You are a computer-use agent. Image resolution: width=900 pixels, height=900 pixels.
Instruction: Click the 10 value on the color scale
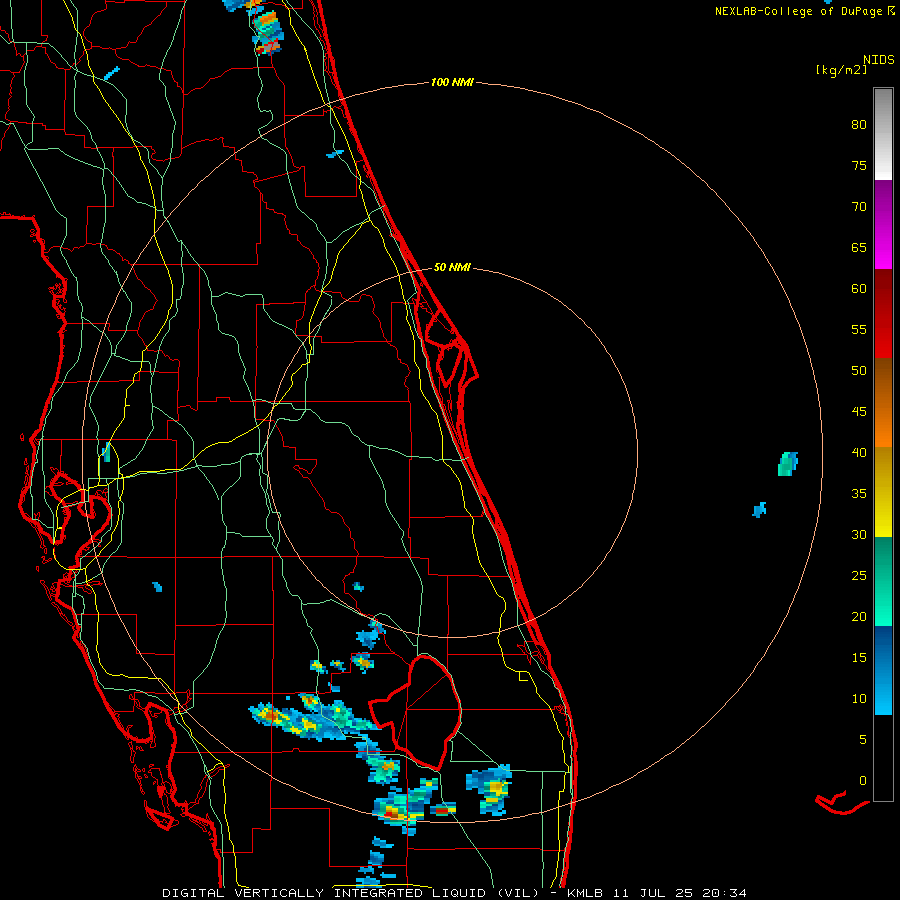pos(859,699)
